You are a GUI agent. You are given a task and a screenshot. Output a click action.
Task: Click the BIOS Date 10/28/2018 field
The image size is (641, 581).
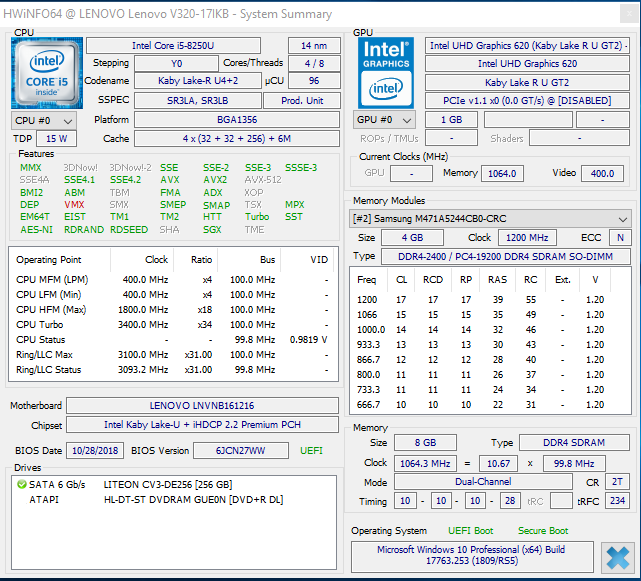[x=95, y=451]
